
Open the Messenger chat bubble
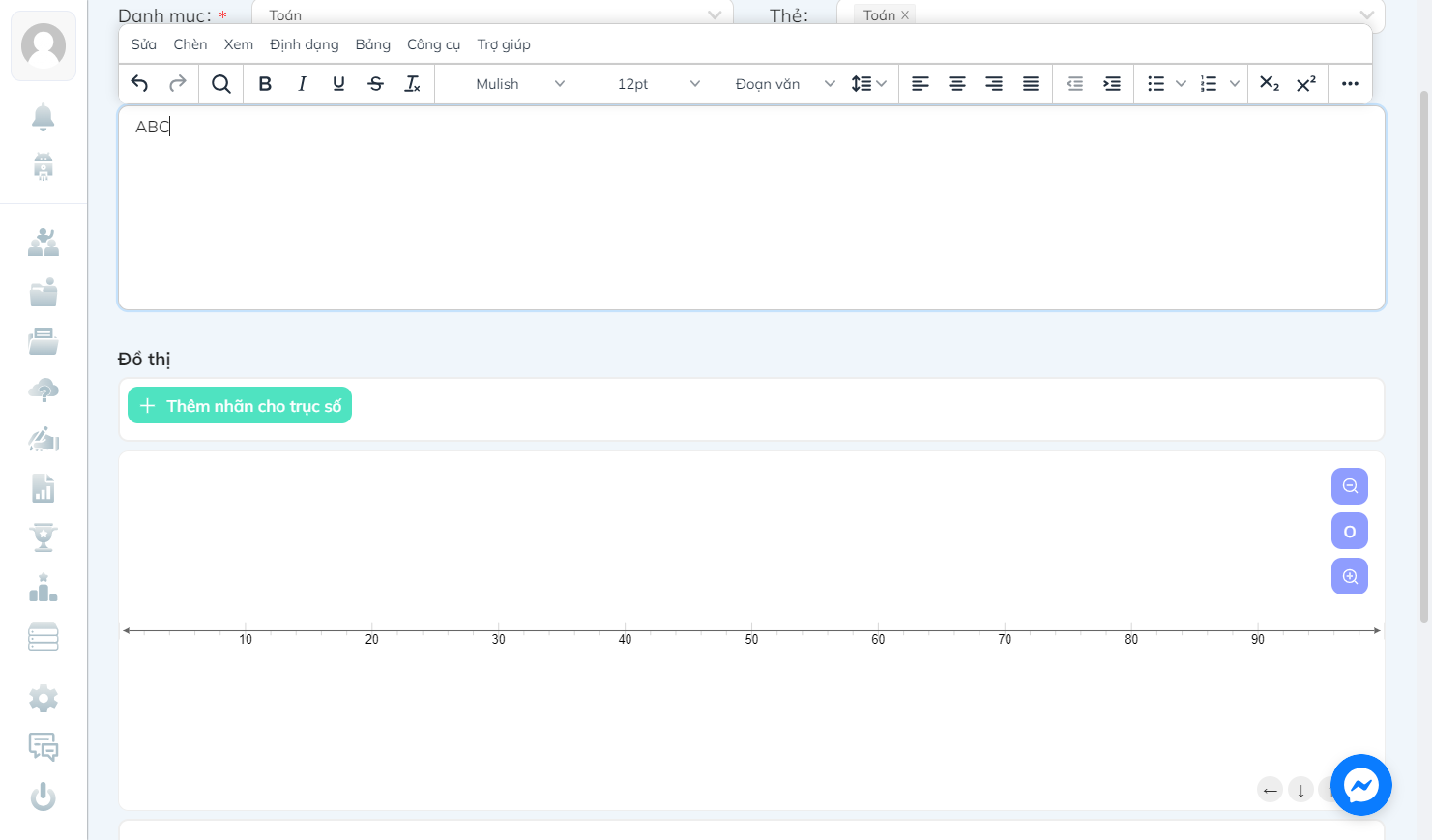tap(1361, 785)
